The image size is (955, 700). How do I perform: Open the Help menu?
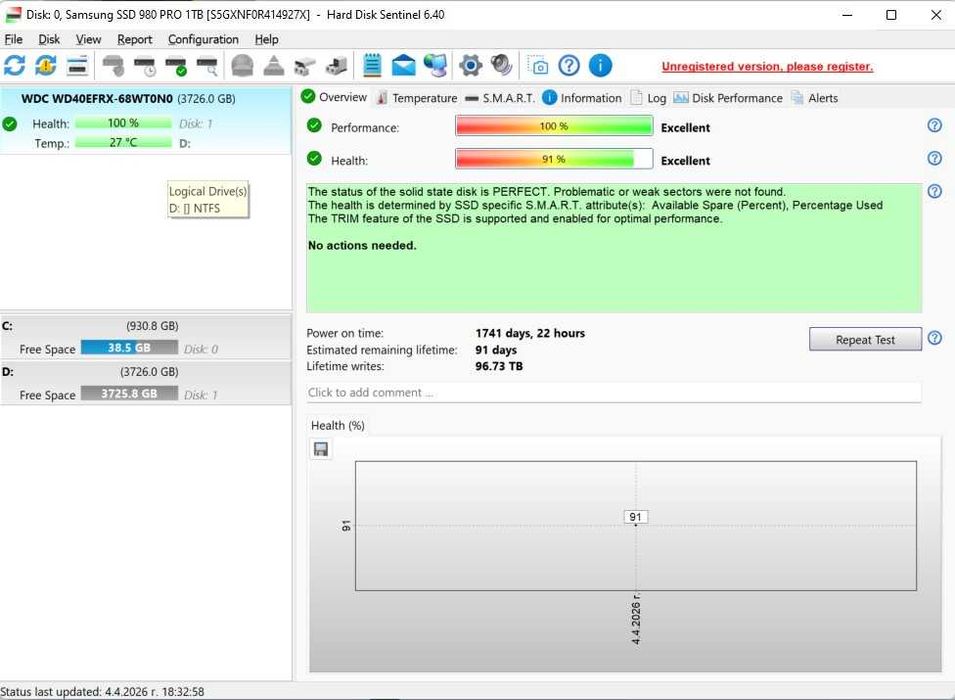tap(266, 39)
